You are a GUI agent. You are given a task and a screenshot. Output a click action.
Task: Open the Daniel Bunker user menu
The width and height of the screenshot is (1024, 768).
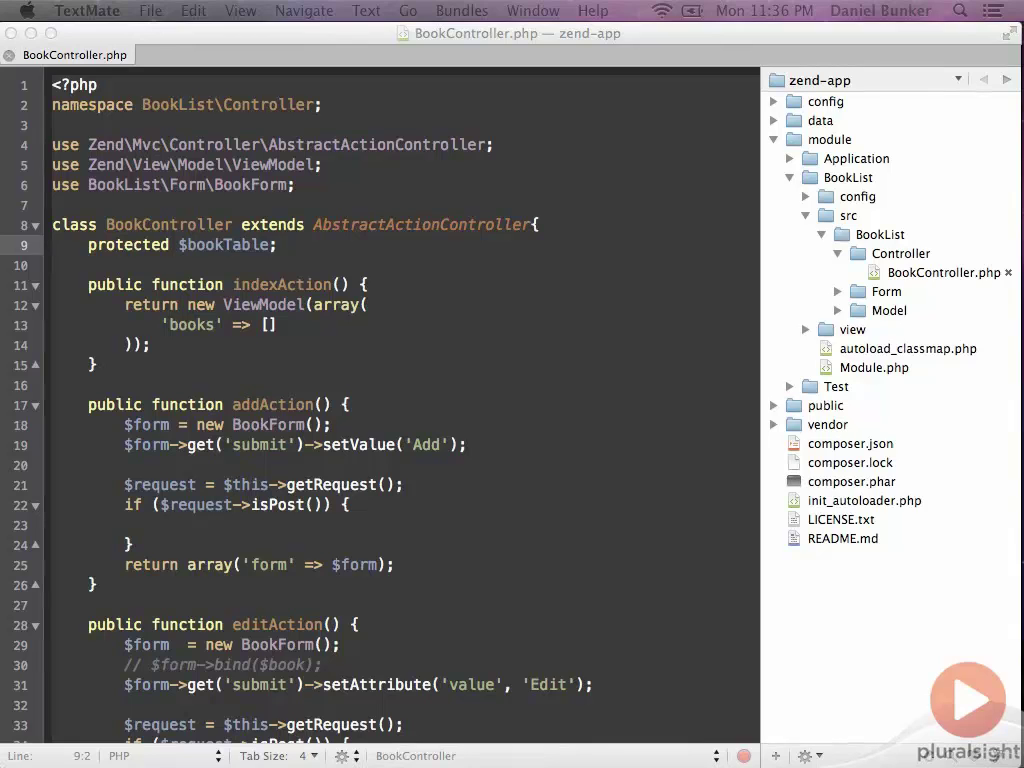[880, 10]
